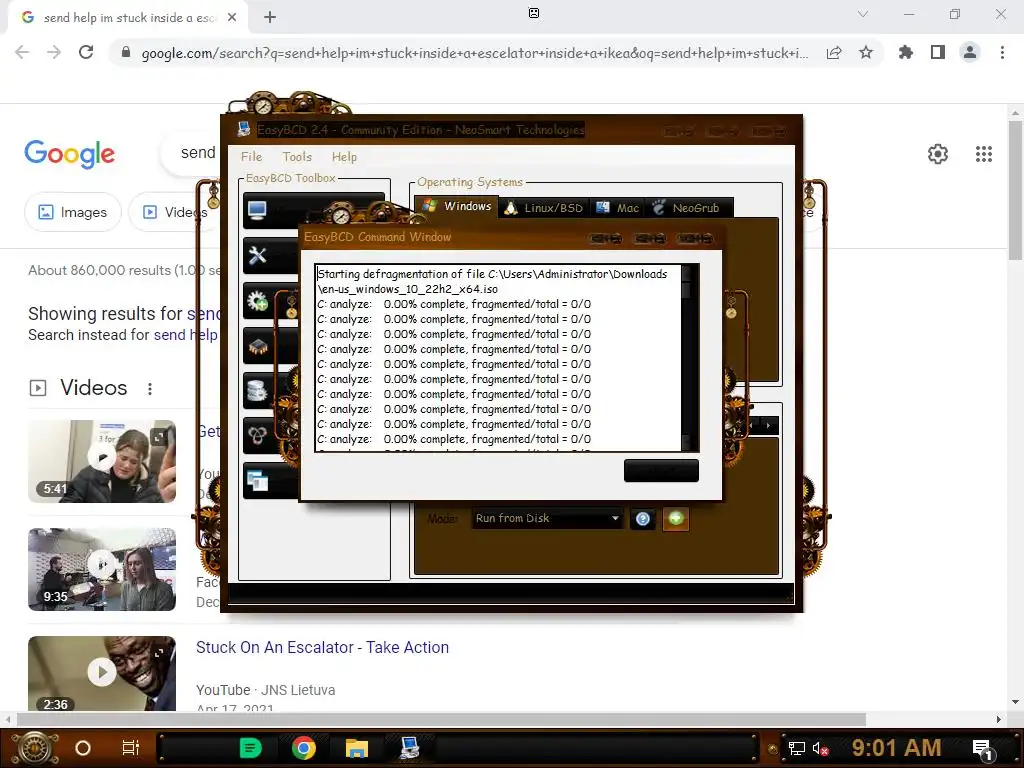Viewport: 1024px width, 768px height.
Task: Open Mode dropdown showing Run from Disk
Action: (547, 519)
